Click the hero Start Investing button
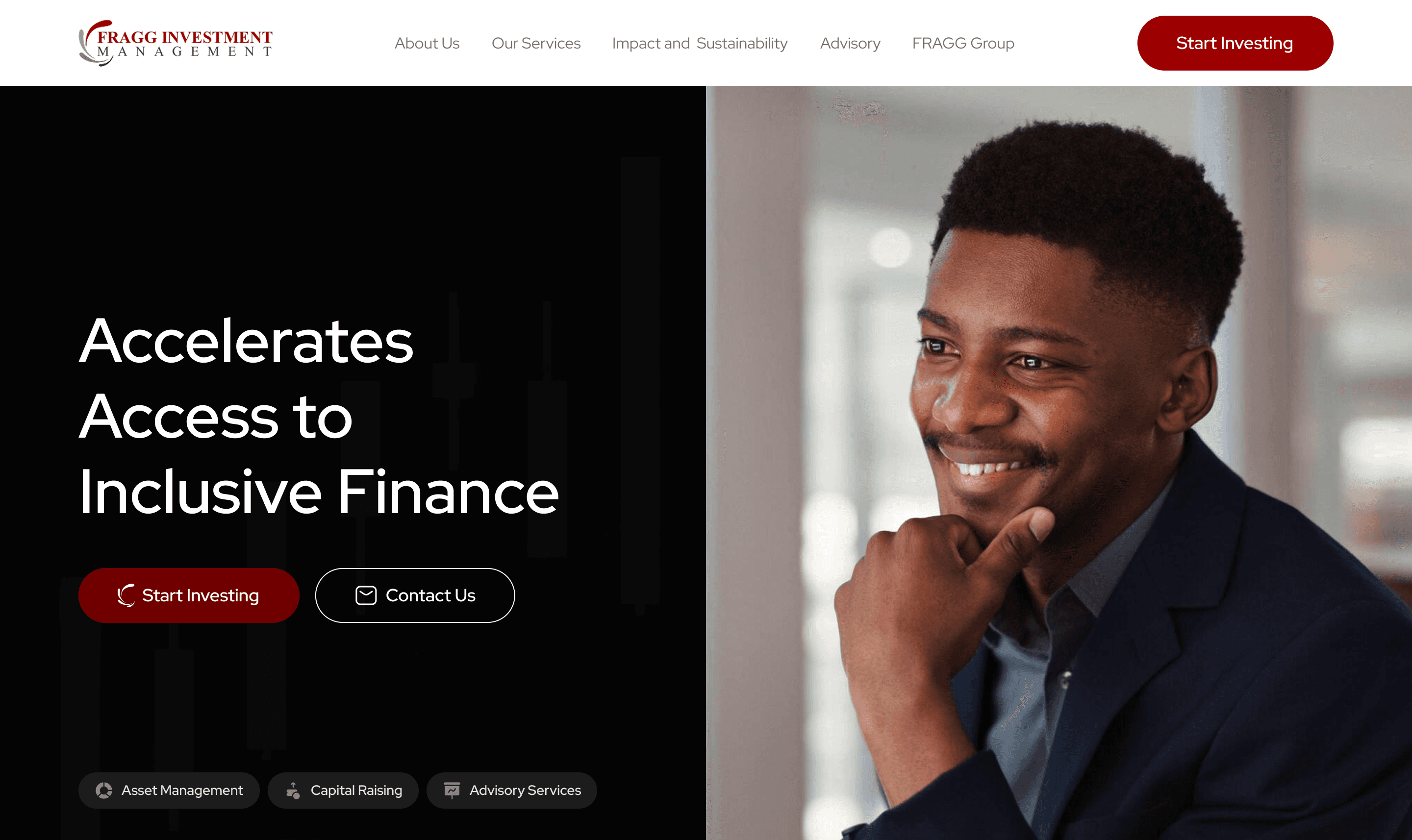Image resolution: width=1412 pixels, height=840 pixels. point(189,595)
